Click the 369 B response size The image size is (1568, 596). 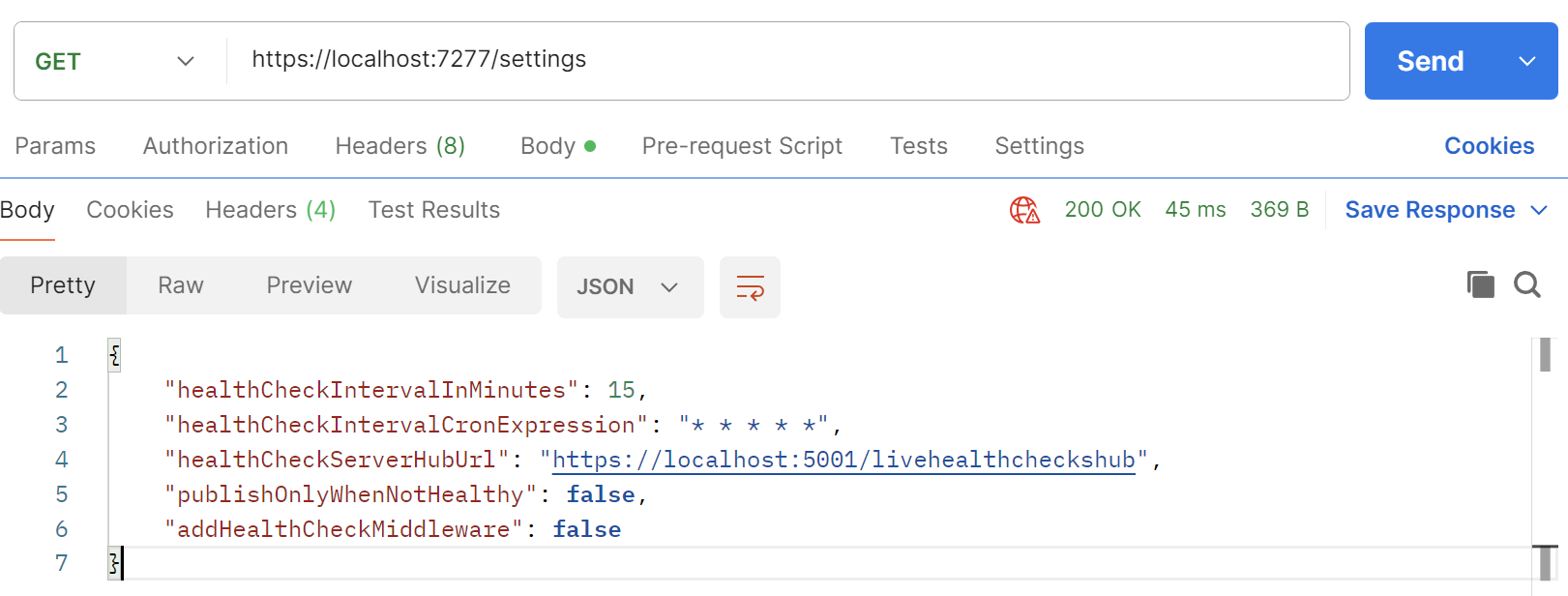click(x=1279, y=210)
